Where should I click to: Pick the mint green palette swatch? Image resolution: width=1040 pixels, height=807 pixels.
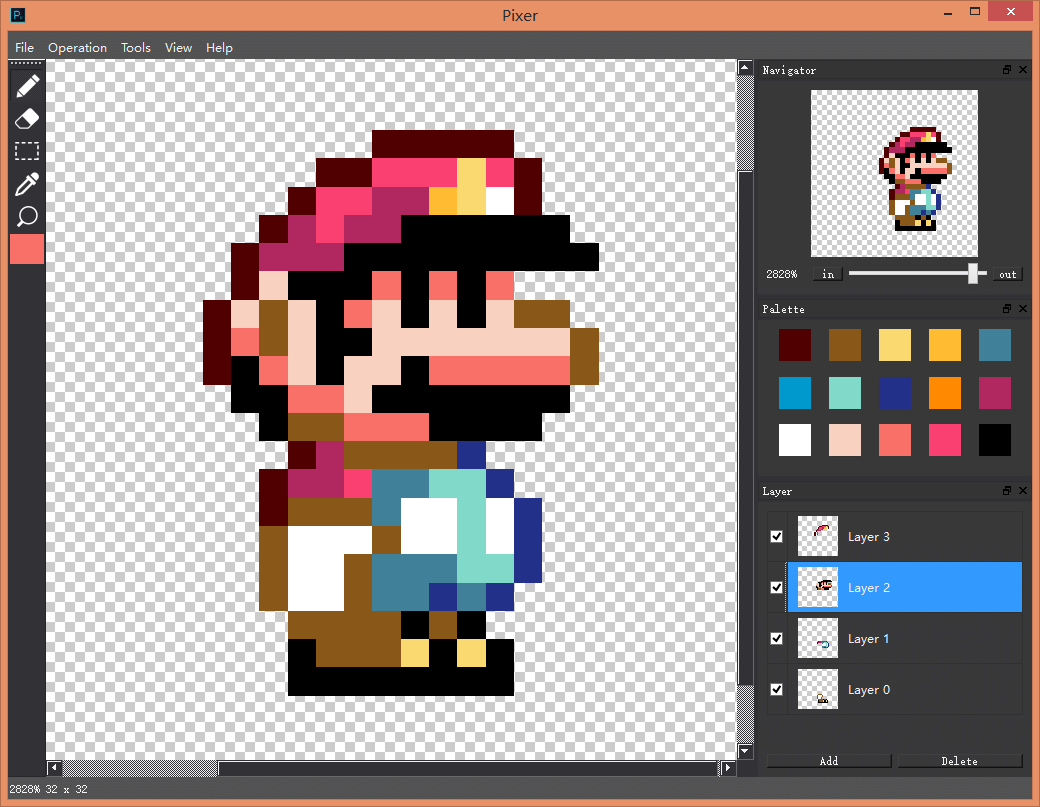pyautogui.click(x=844, y=393)
